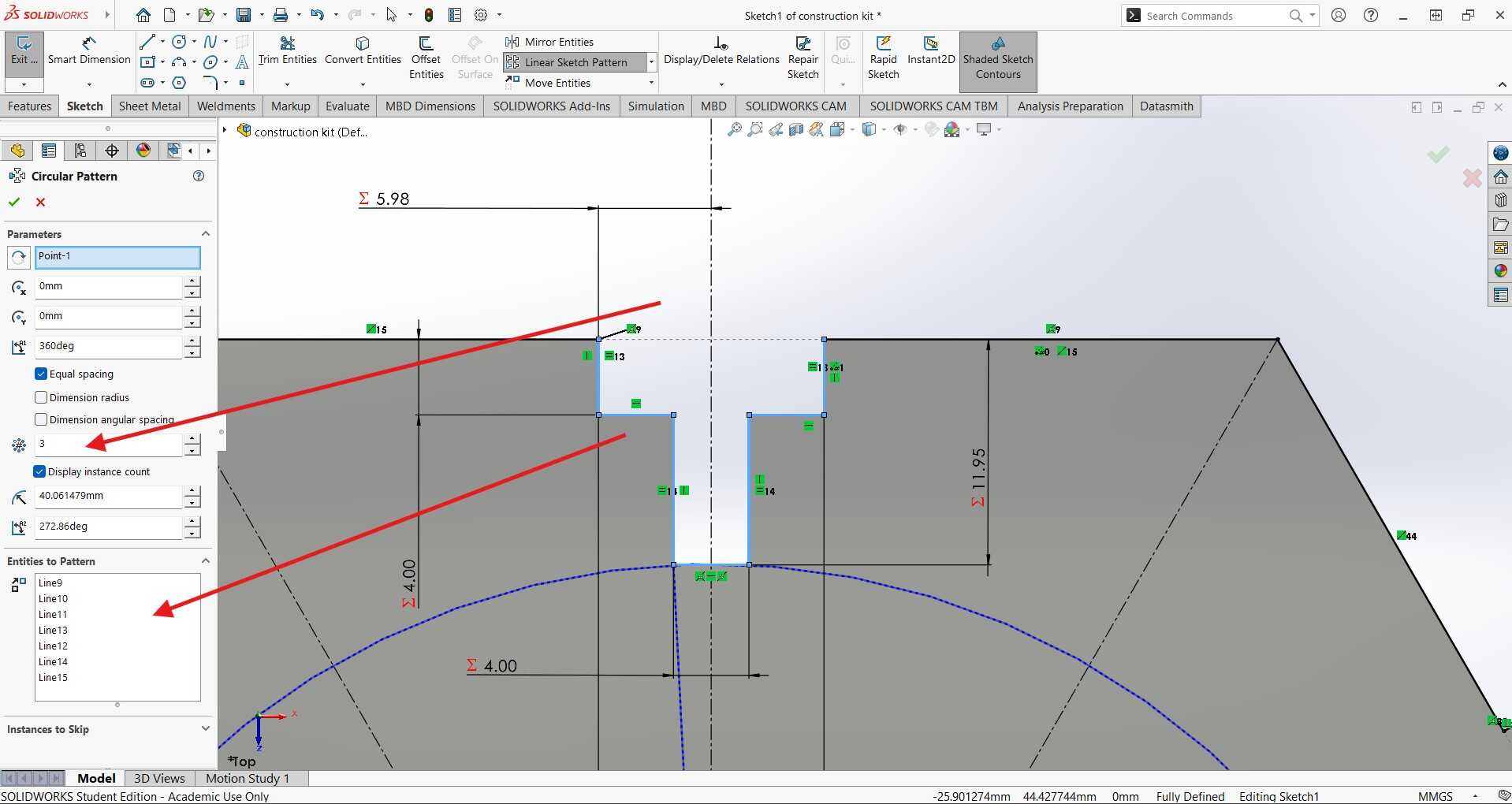Collapse the Entities to Pattern section
This screenshot has width=1512, height=804.
click(206, 560)
